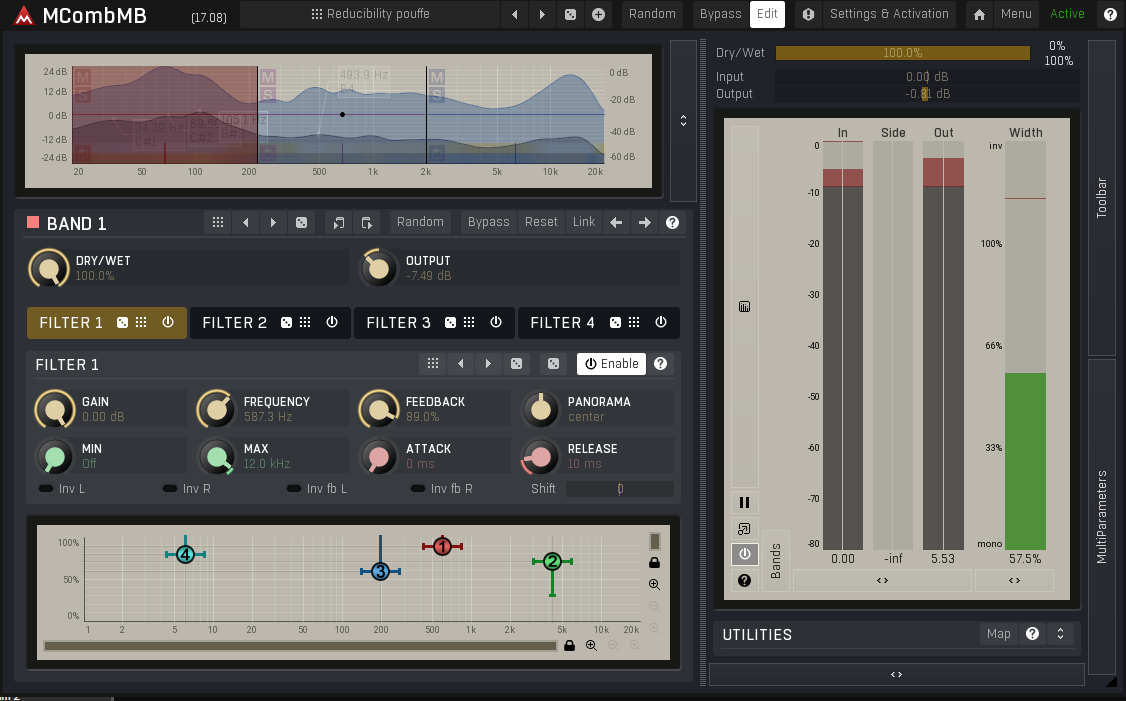Viewport: 1126px width, 701px height.
Task: Expand the Utilities panel arrows
Action: pos(1060,634)
